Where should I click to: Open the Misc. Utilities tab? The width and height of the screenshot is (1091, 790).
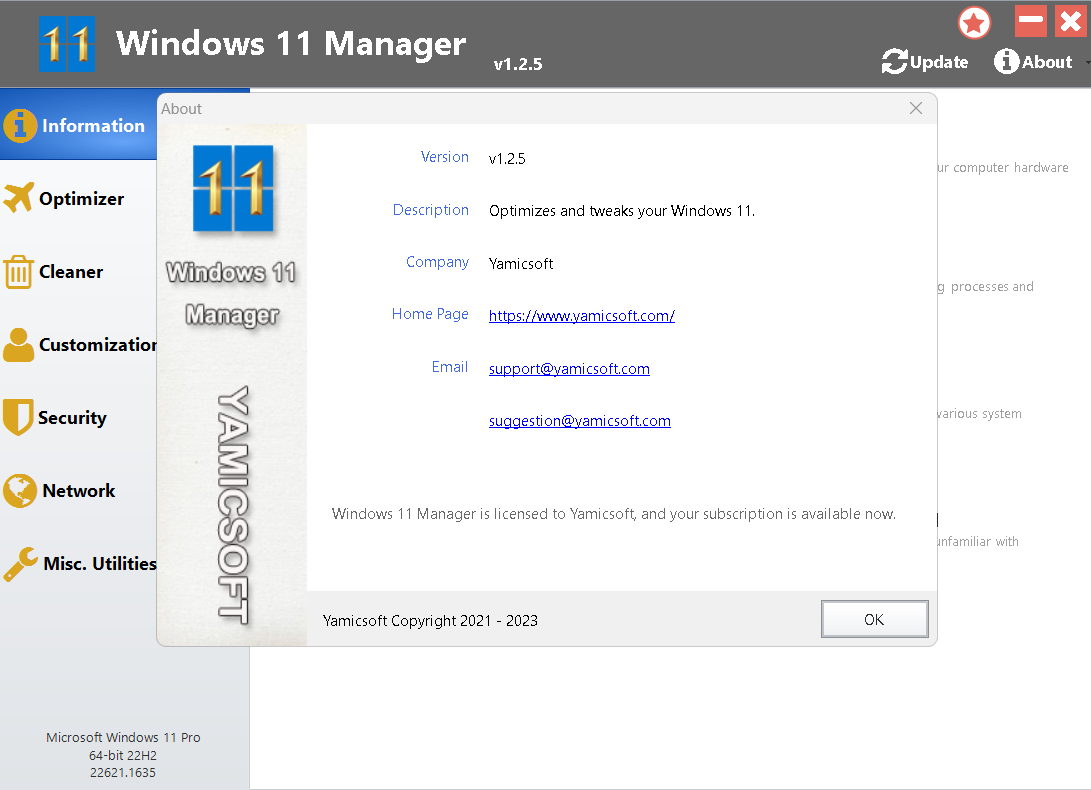point(100,564)
